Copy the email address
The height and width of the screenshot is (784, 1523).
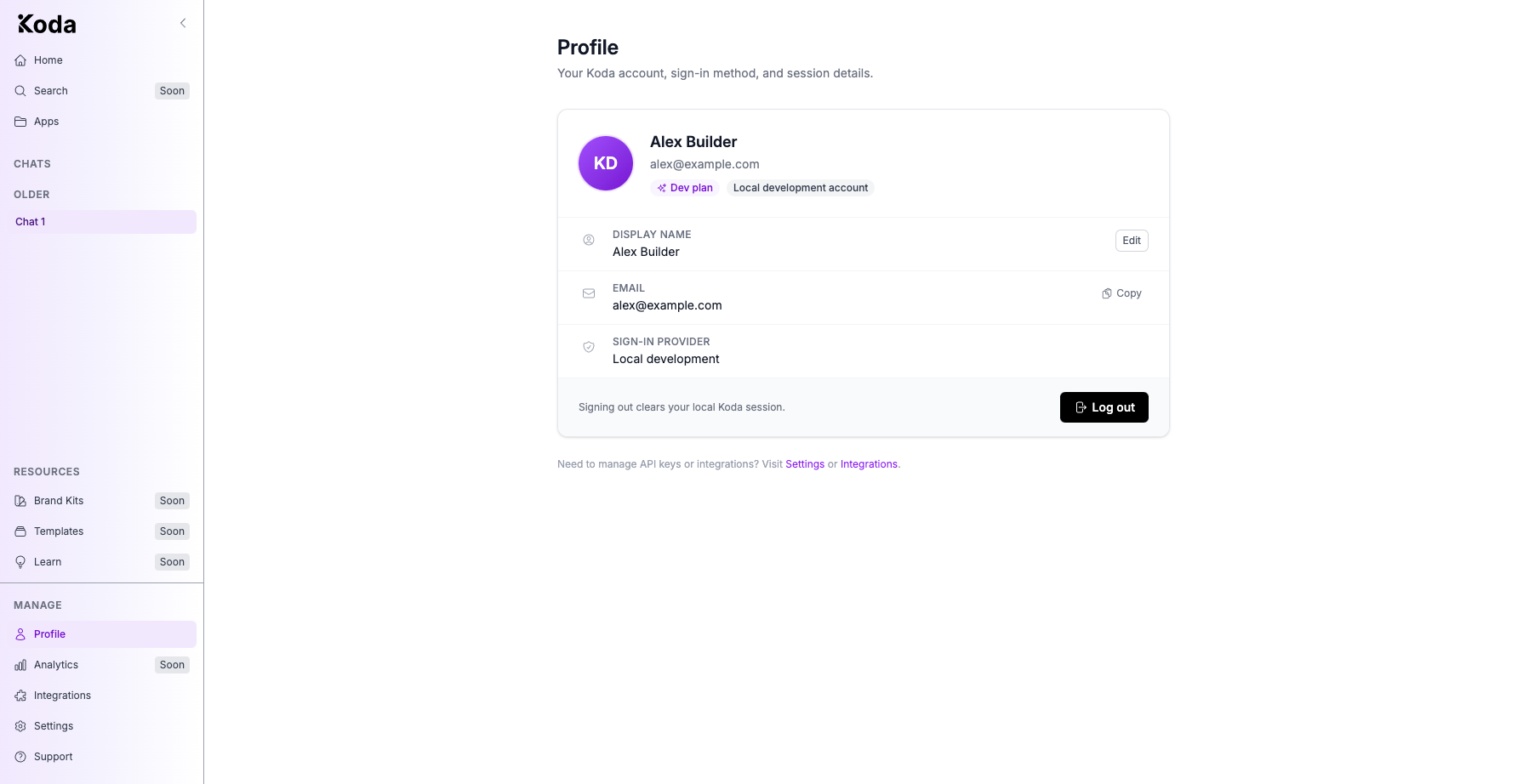[1121, 293]
